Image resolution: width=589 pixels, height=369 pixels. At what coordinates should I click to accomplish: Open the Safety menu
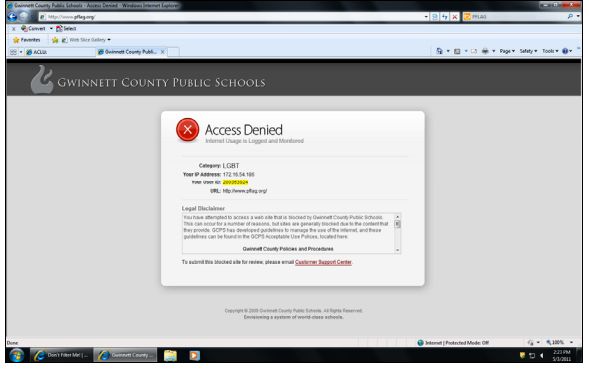(x=528, y=51)
